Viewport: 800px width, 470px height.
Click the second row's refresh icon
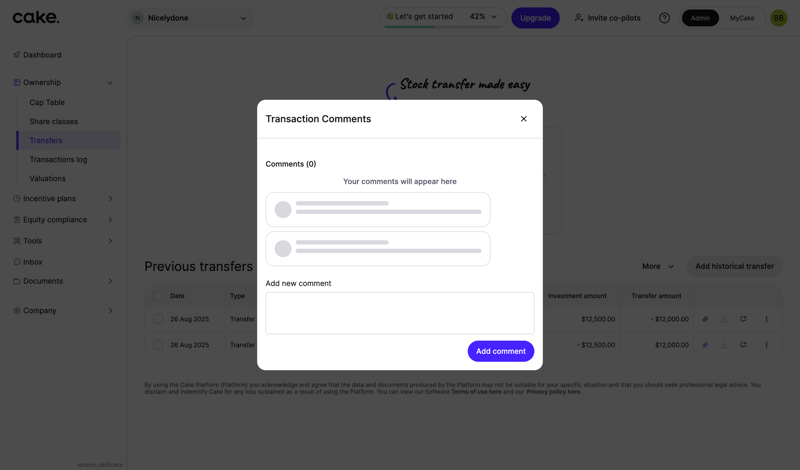tap(743, 345)
